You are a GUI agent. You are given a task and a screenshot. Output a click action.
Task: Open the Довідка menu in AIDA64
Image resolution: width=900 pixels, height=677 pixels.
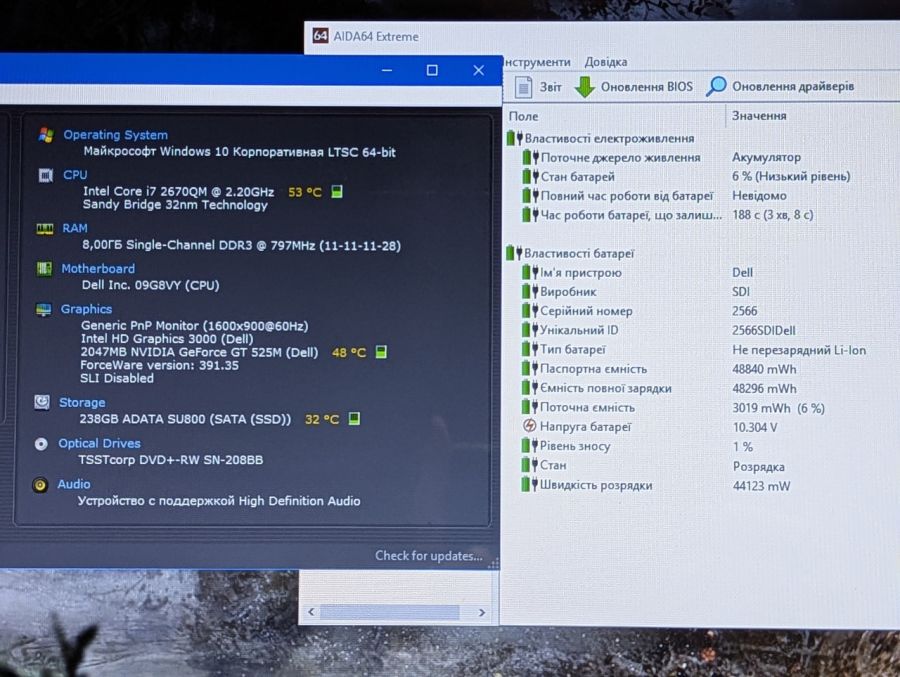point(606,62)
